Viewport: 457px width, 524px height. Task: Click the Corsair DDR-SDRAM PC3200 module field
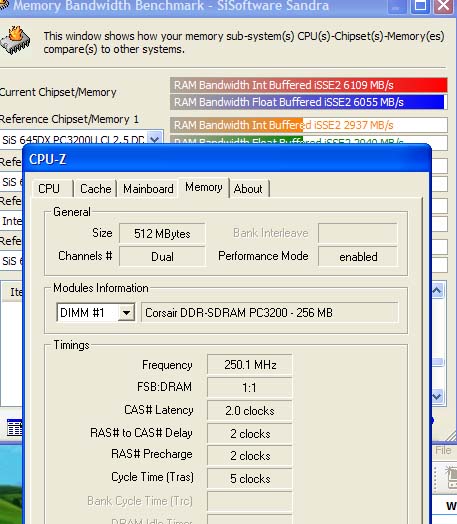click(x=270, y=312)
